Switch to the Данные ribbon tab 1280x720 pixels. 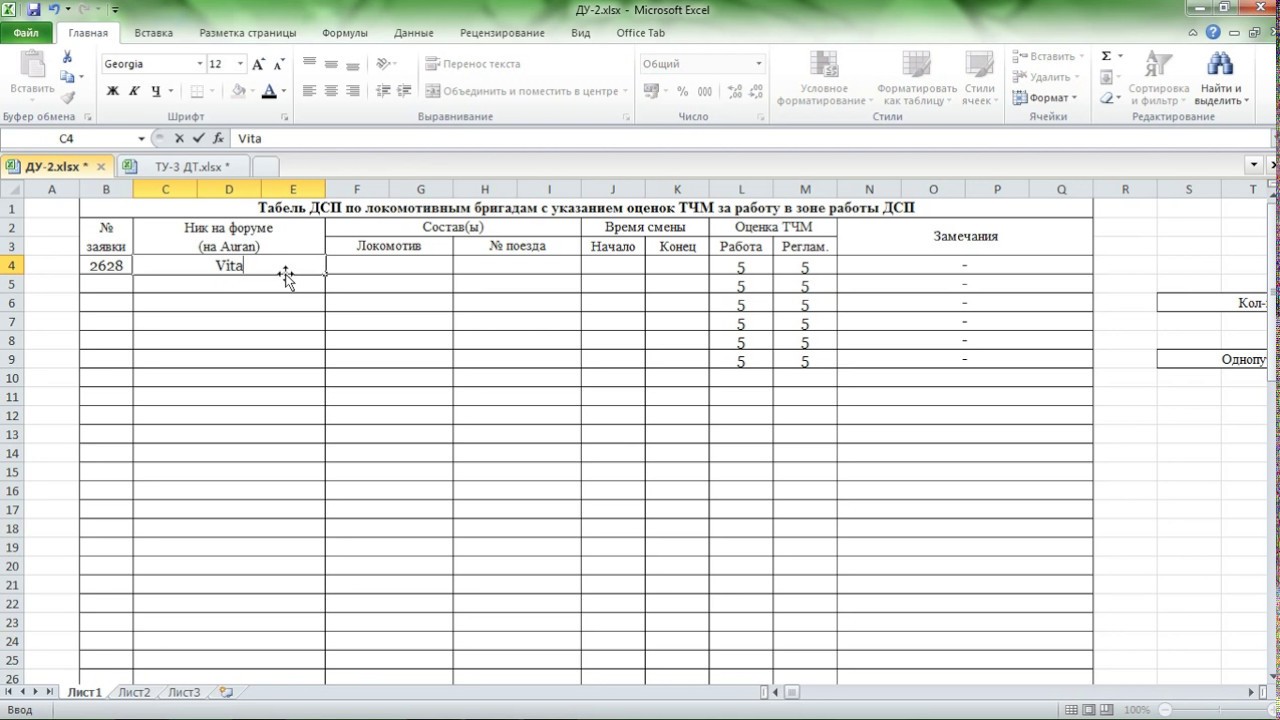413,33
